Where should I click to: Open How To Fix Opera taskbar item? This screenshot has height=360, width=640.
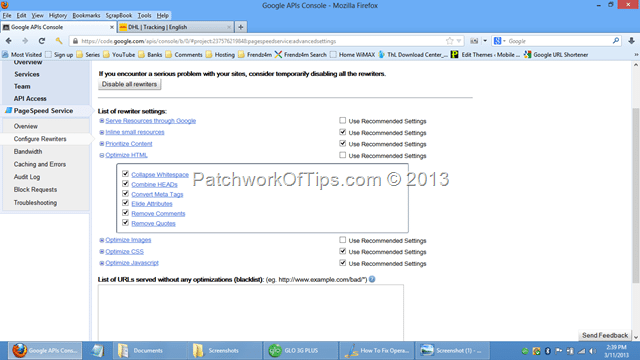coord(376,351)
